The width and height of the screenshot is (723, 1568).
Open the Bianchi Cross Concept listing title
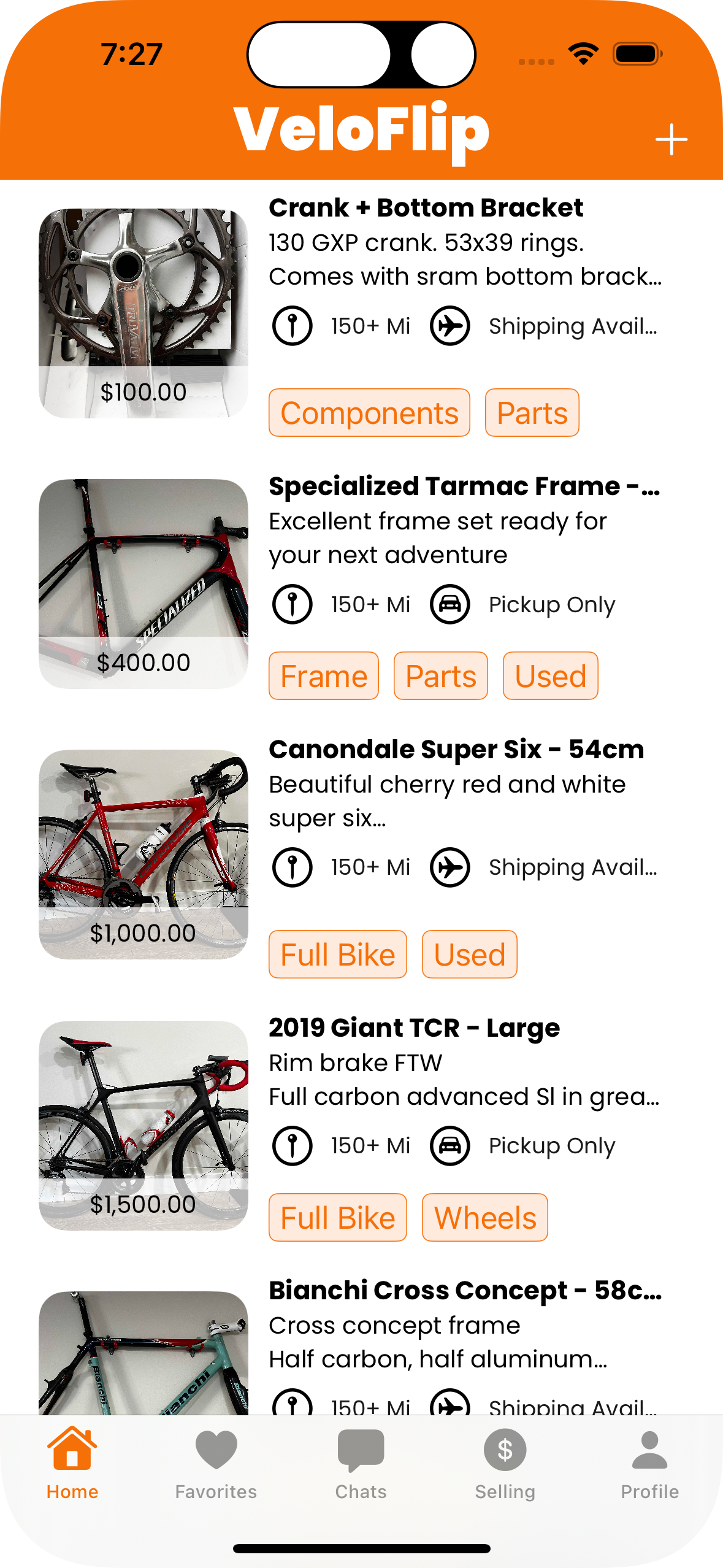[x=465, y=1290]
